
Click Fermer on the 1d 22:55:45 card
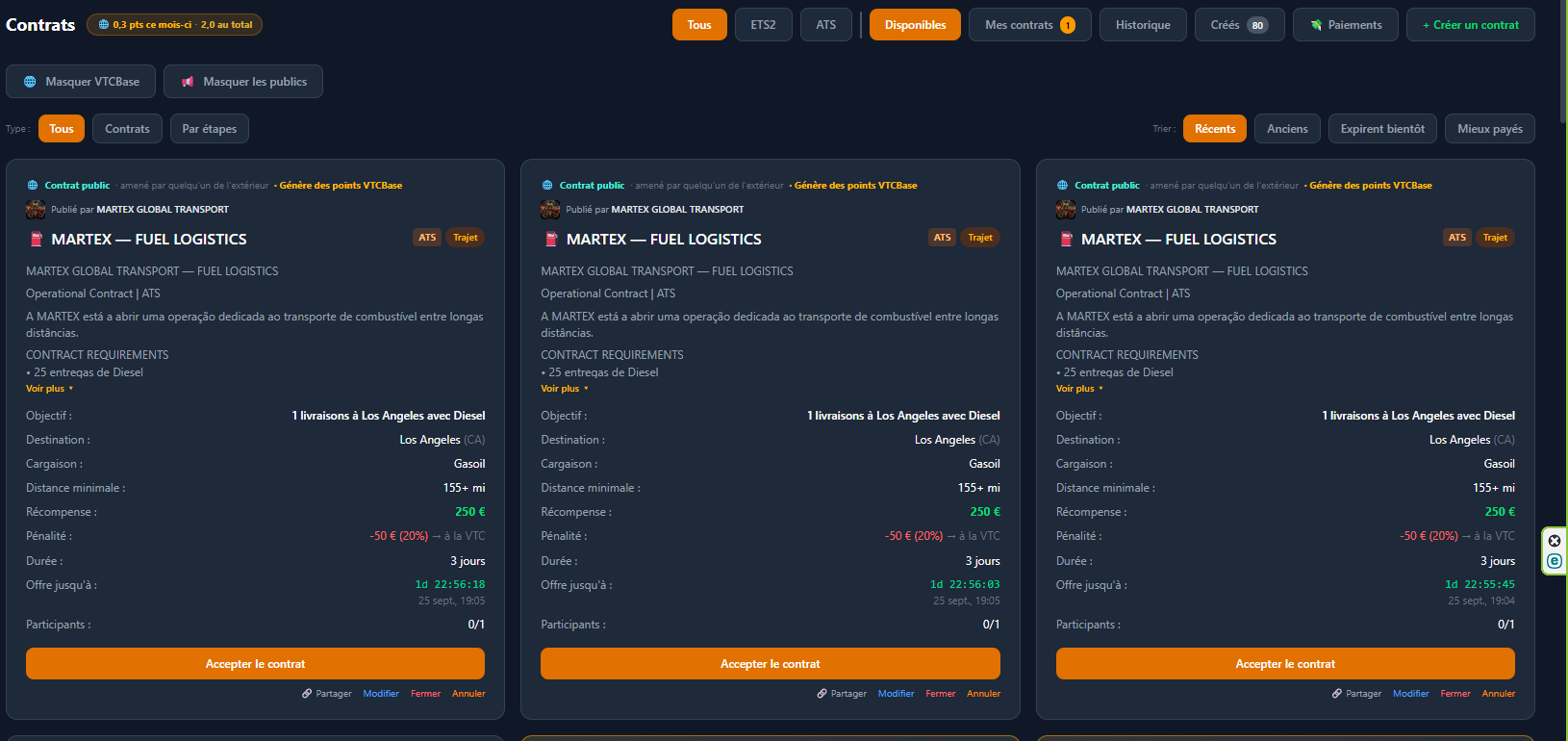click(1454, 694)
